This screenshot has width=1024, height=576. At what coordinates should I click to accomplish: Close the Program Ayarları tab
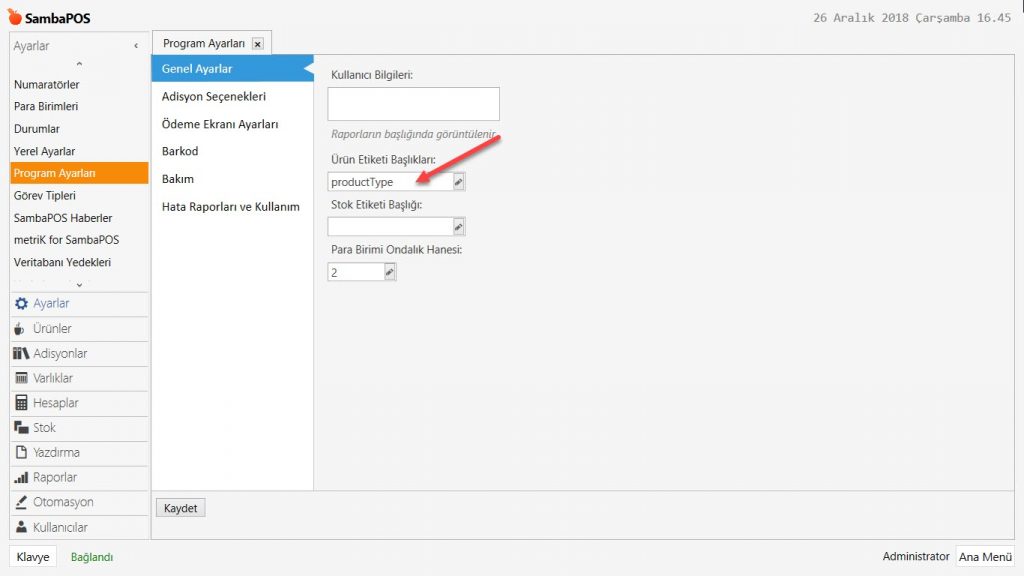click(x=258, y=44)
